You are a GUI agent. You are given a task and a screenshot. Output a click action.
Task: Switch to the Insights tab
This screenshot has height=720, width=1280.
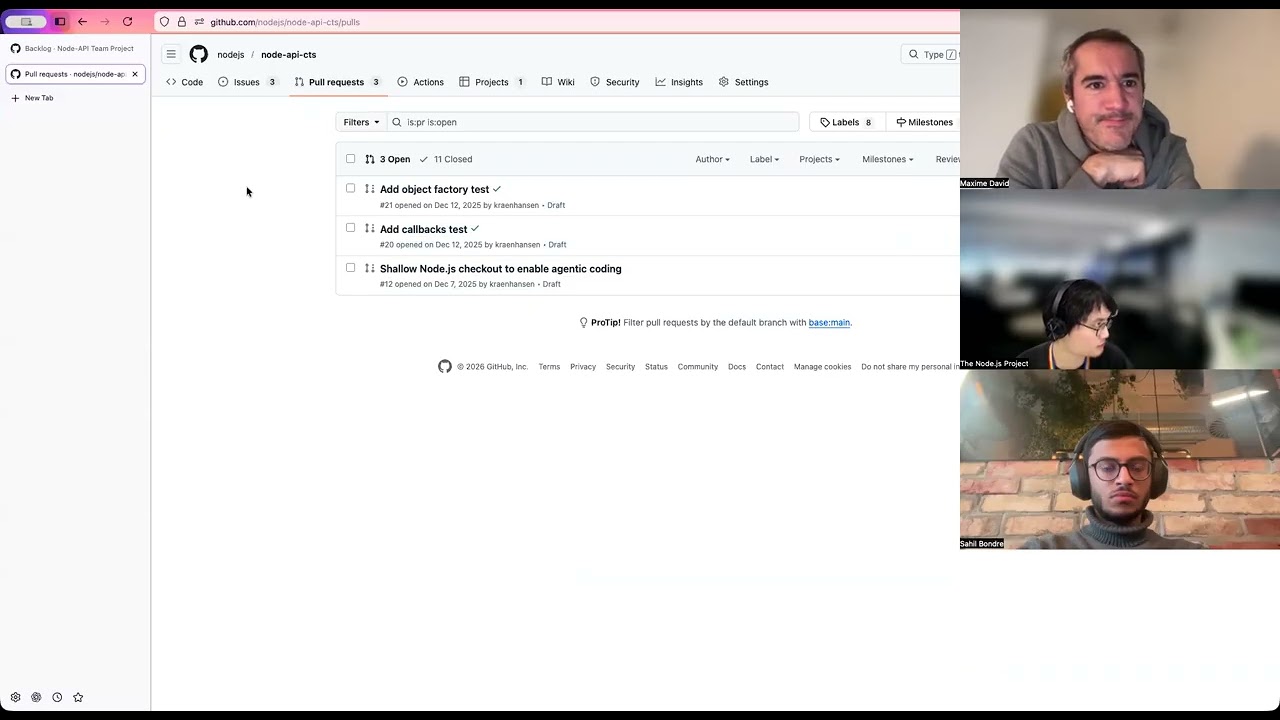point(679,82)
